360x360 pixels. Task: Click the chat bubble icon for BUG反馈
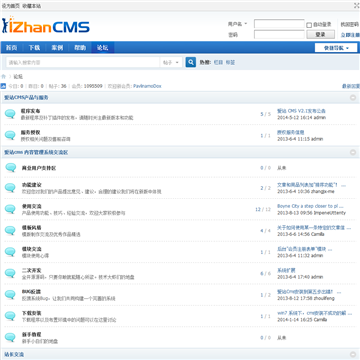(x=10, y=295)
